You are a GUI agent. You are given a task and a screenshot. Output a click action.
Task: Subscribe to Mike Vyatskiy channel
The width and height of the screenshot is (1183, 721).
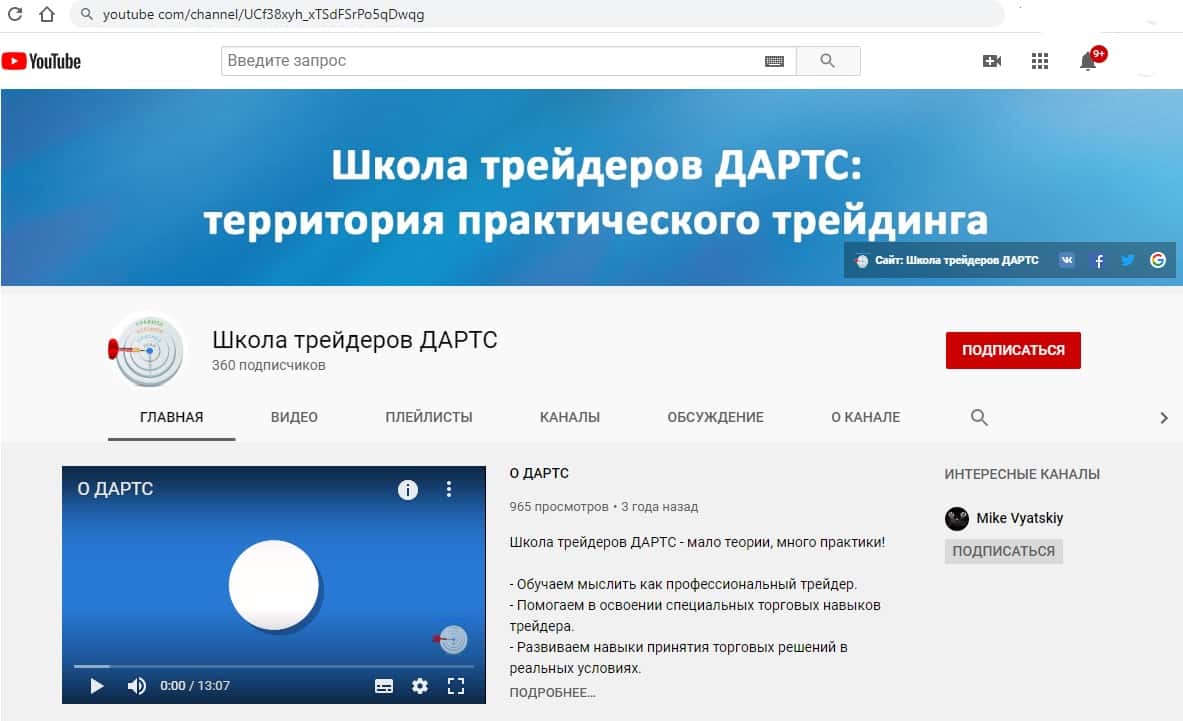click(x=1003, y=551)
